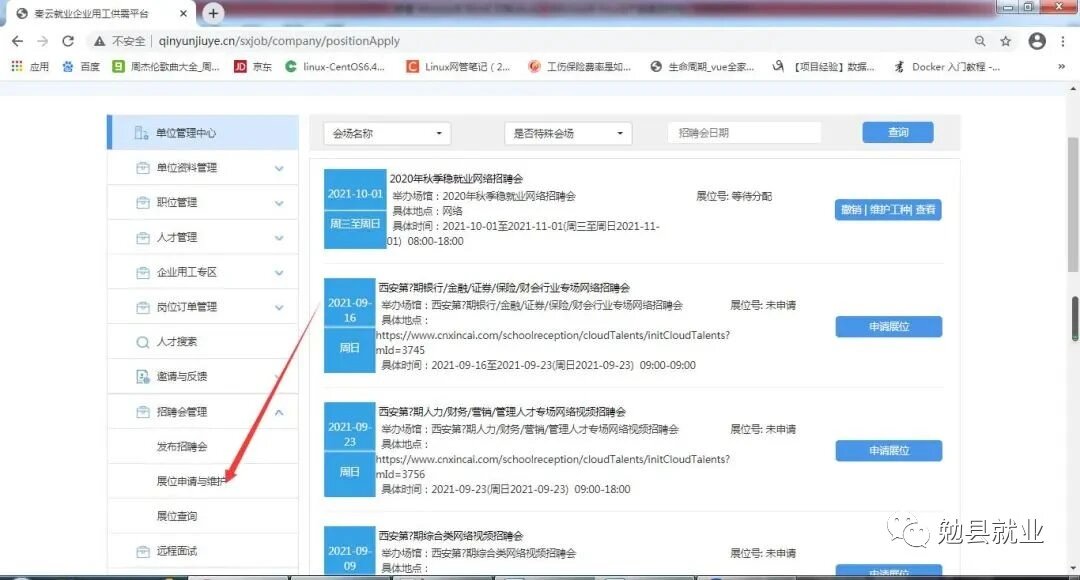Image resolution: width=1080 pixels, height=580 pixels.
Task: Bookmark this page using the star icon
Action: (x=1006, y=41)
